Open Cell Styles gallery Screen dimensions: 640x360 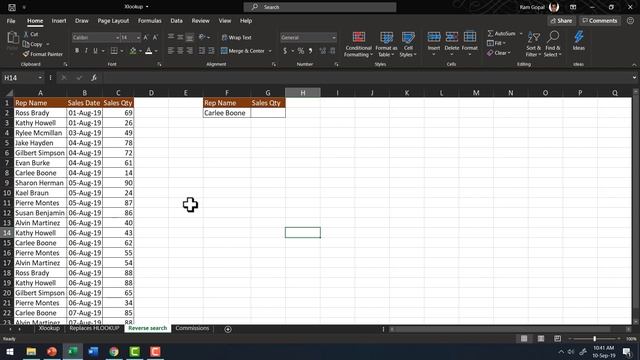(408, 44)
